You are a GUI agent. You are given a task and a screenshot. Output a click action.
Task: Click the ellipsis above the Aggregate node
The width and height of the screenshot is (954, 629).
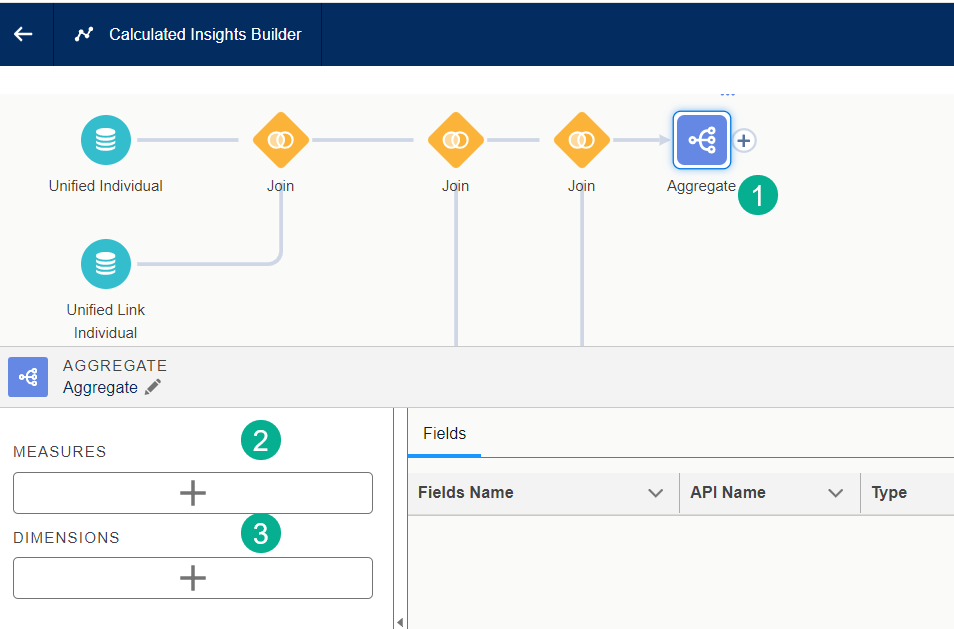[x=727, y=95]
